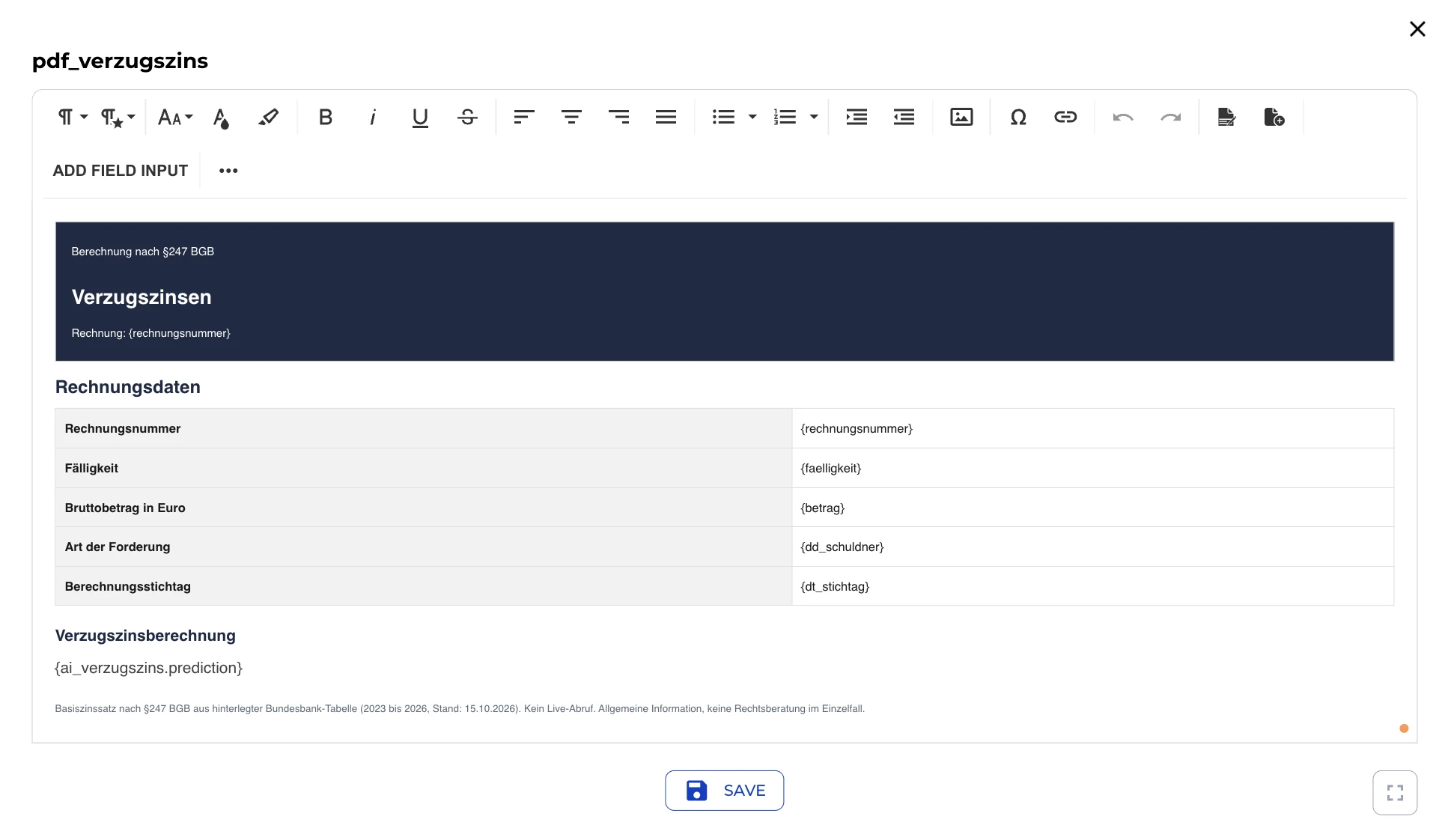This screenshot has height=840, width=1448.
Task: Toggle underline formatting
Action: pyautogui.click(x=420, y=117)
